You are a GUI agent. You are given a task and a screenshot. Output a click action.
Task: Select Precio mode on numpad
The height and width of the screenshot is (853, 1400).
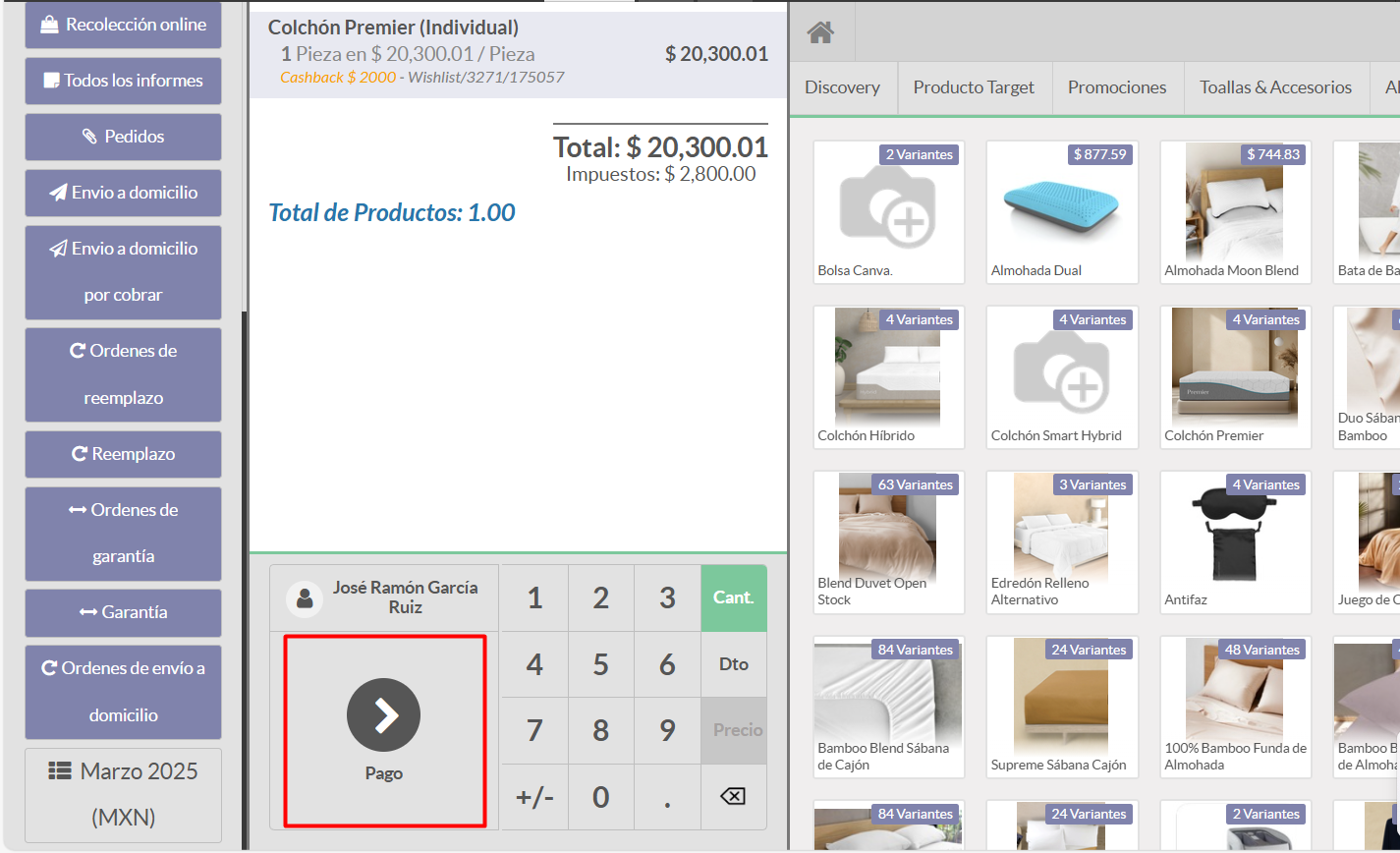pos(733,730)
